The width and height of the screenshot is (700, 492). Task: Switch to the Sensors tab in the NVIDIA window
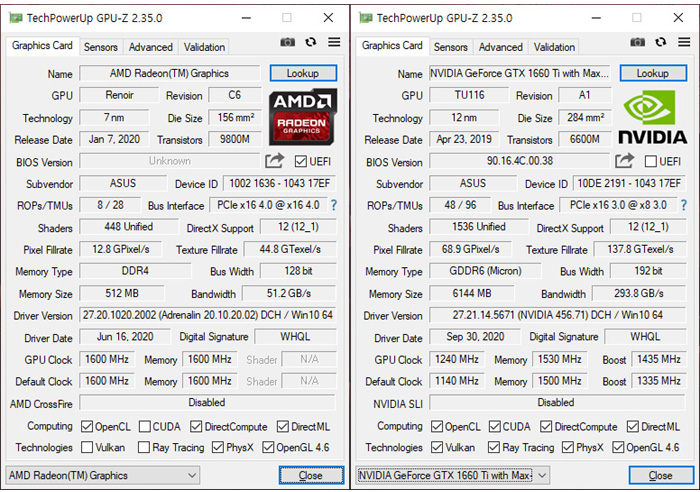pos(450,47)
